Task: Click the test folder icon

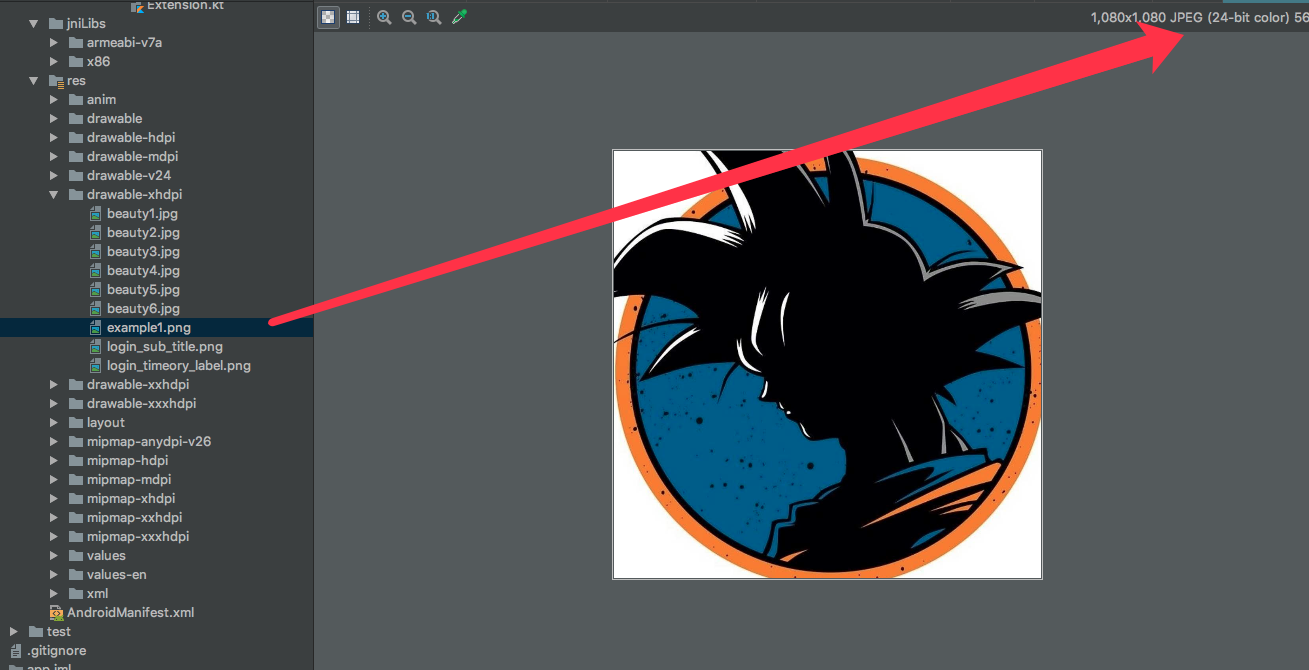Action: [36, 631]
